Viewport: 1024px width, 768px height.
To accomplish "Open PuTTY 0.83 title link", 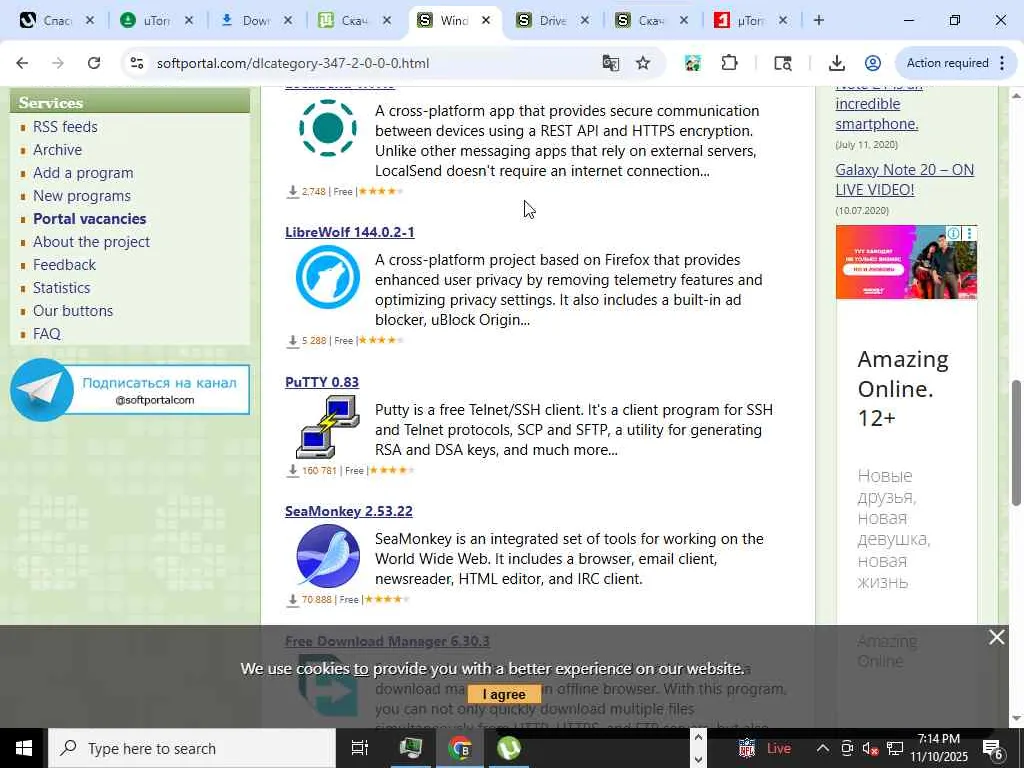I will pyautogui.click(x=322, y=382).
